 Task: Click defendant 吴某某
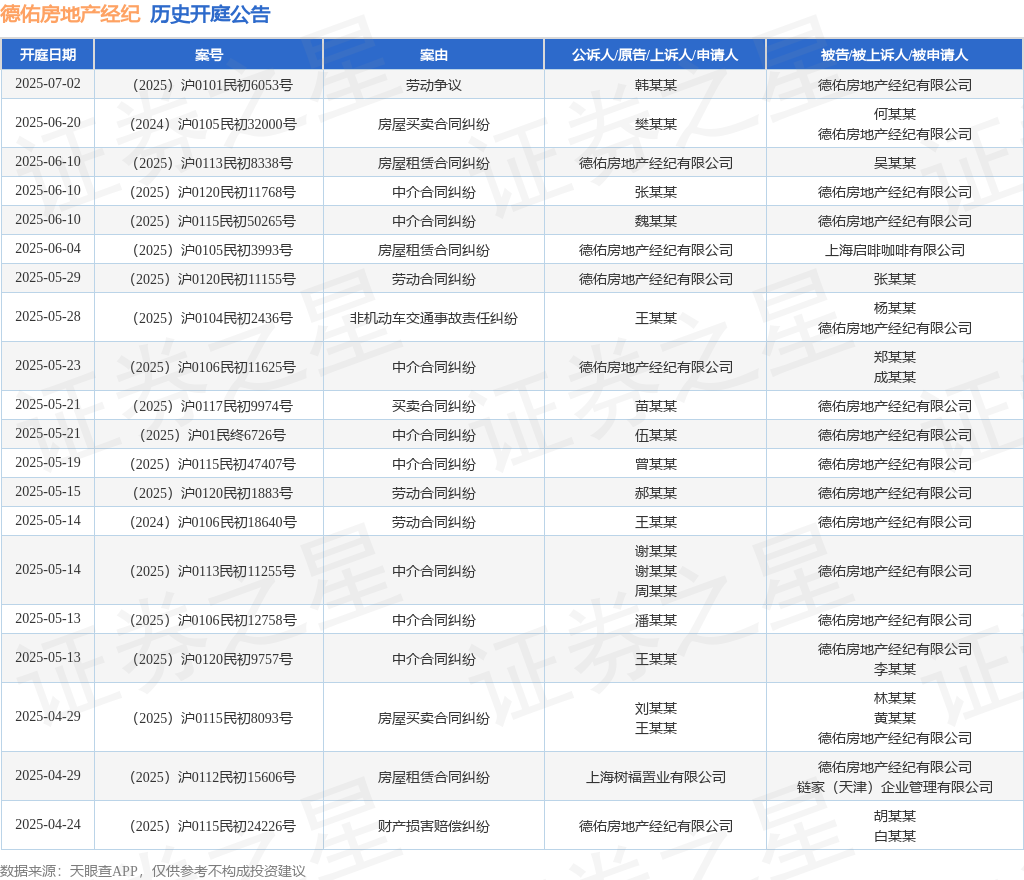point(895,164)
